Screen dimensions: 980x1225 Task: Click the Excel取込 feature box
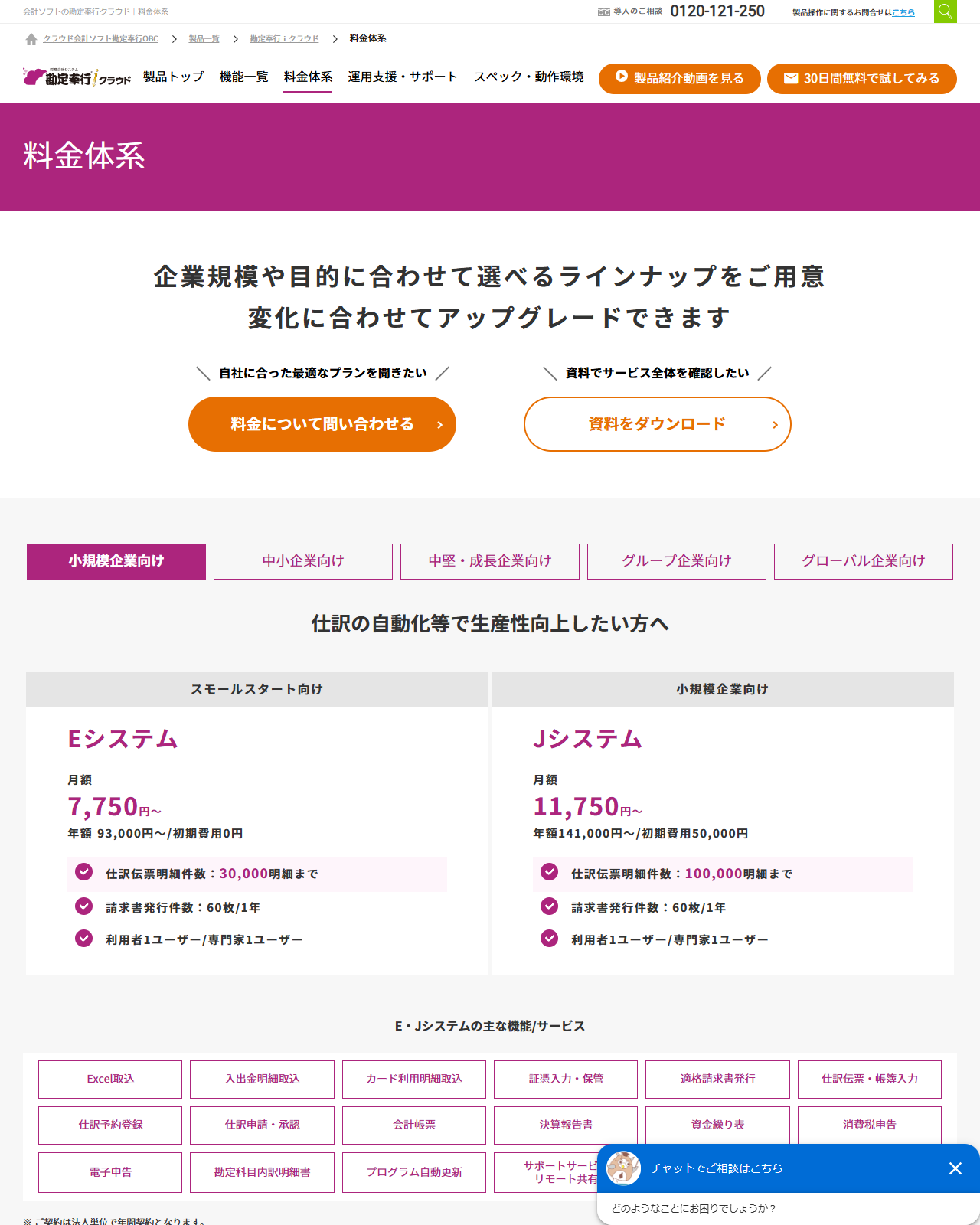pos(110,1080)
